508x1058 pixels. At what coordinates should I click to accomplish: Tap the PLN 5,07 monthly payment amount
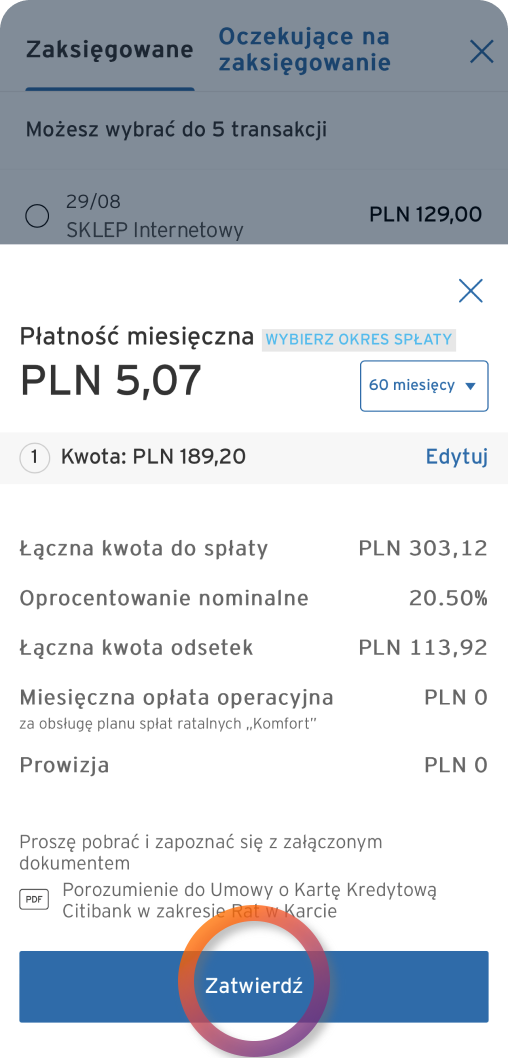111,380
